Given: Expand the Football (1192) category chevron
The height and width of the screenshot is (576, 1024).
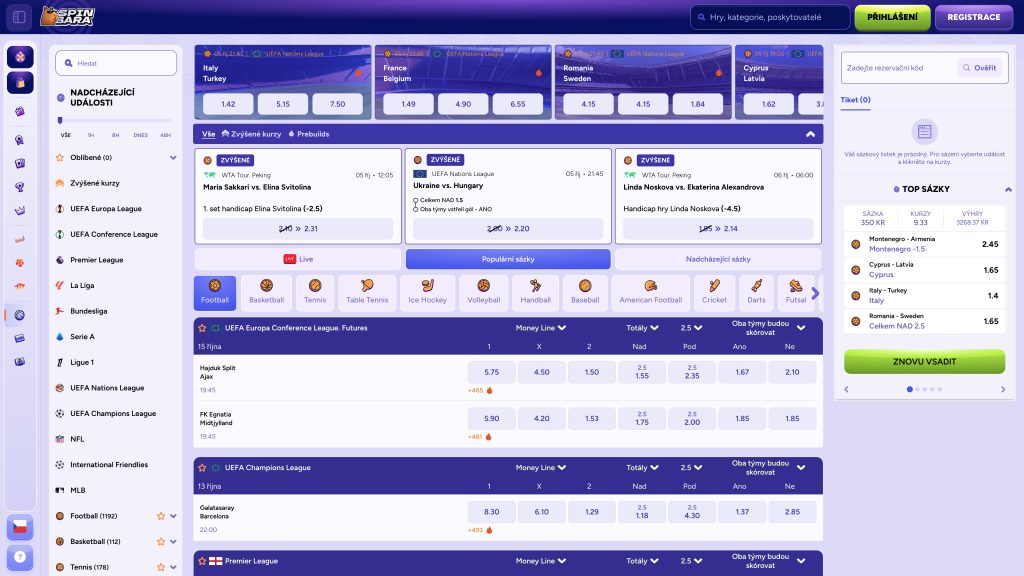Looking at the screenshot, I should tap(173, 516).
